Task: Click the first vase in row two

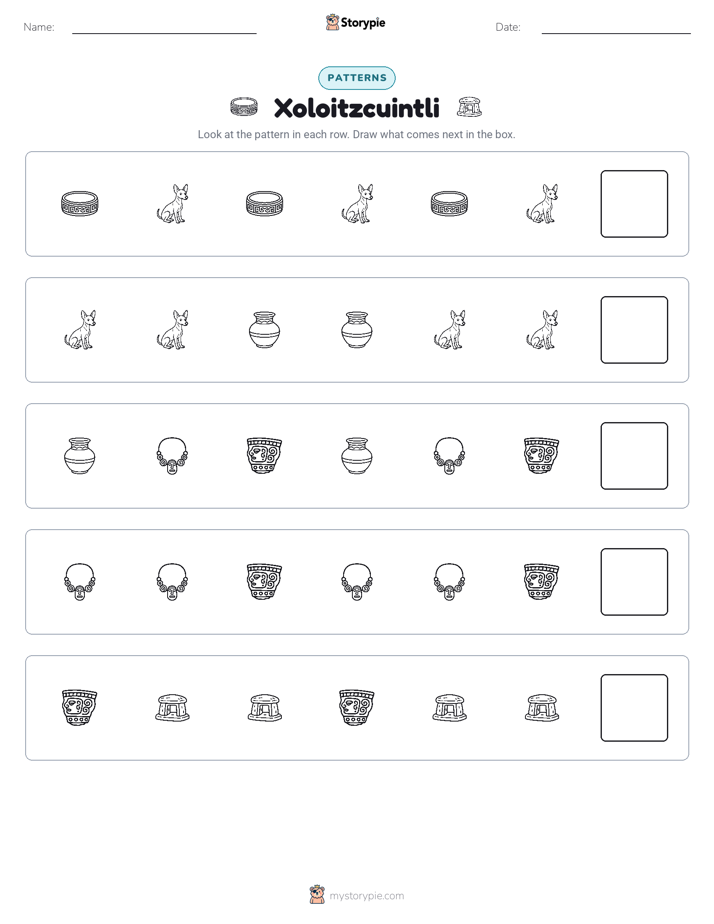Action: click(265, 330)
